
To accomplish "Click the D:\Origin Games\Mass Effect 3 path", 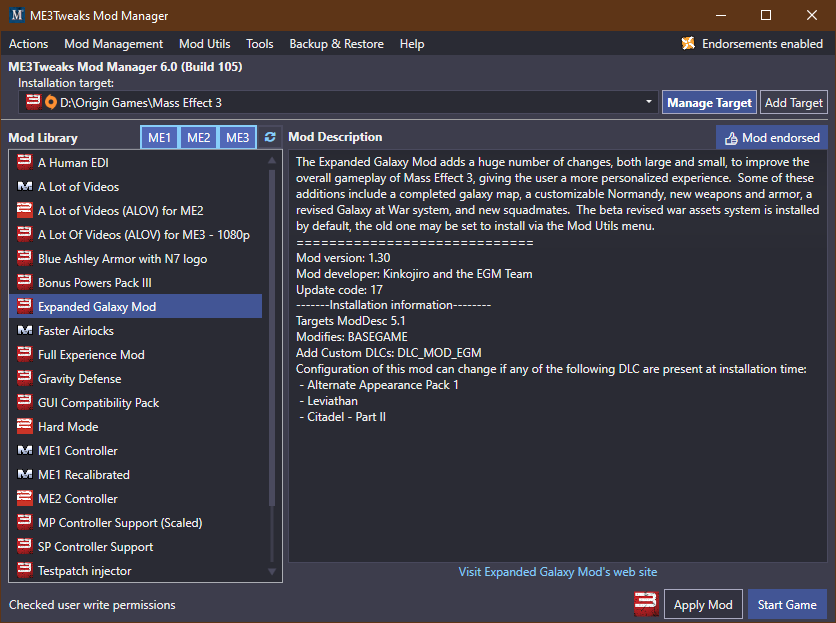I will (141, 102).
